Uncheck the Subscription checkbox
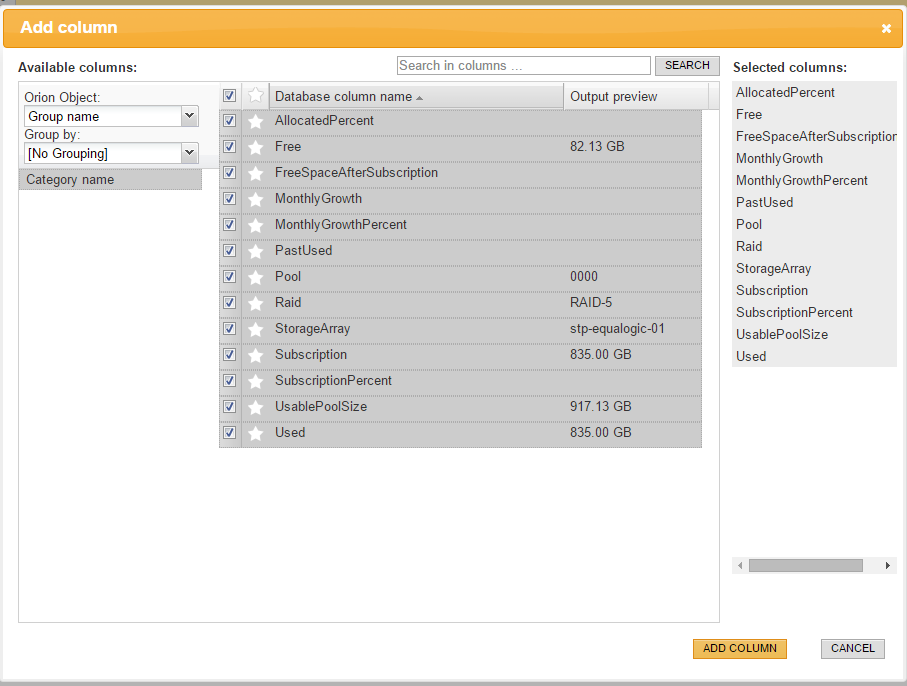 230,355
